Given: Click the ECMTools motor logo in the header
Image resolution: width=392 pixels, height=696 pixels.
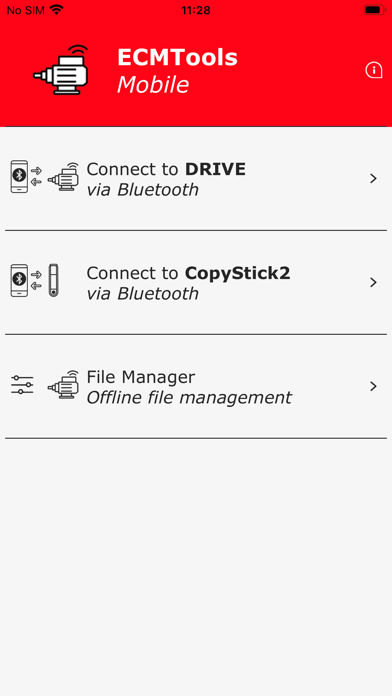Looking at the screenshot, I should pyautogui.click(x=61, y=70).
